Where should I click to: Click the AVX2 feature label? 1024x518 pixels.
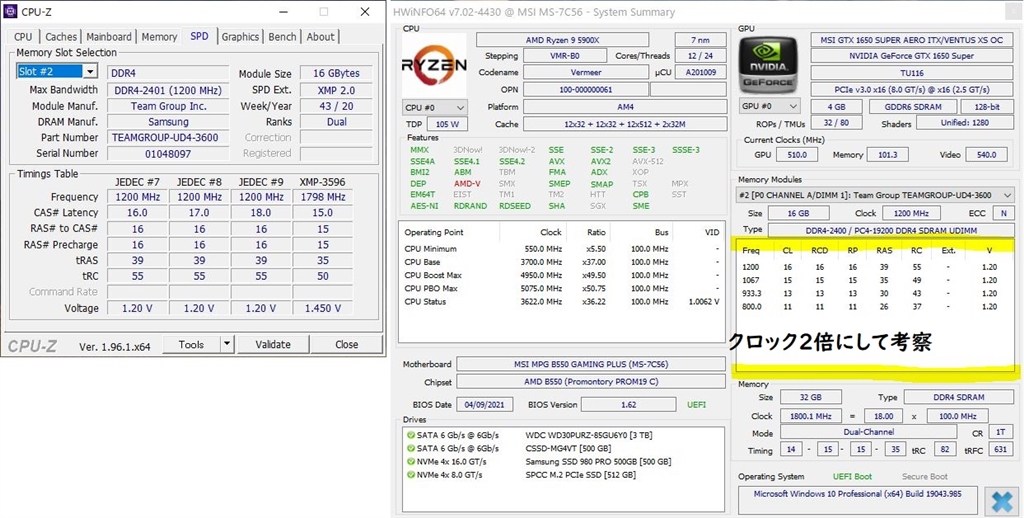coord(601,161)
